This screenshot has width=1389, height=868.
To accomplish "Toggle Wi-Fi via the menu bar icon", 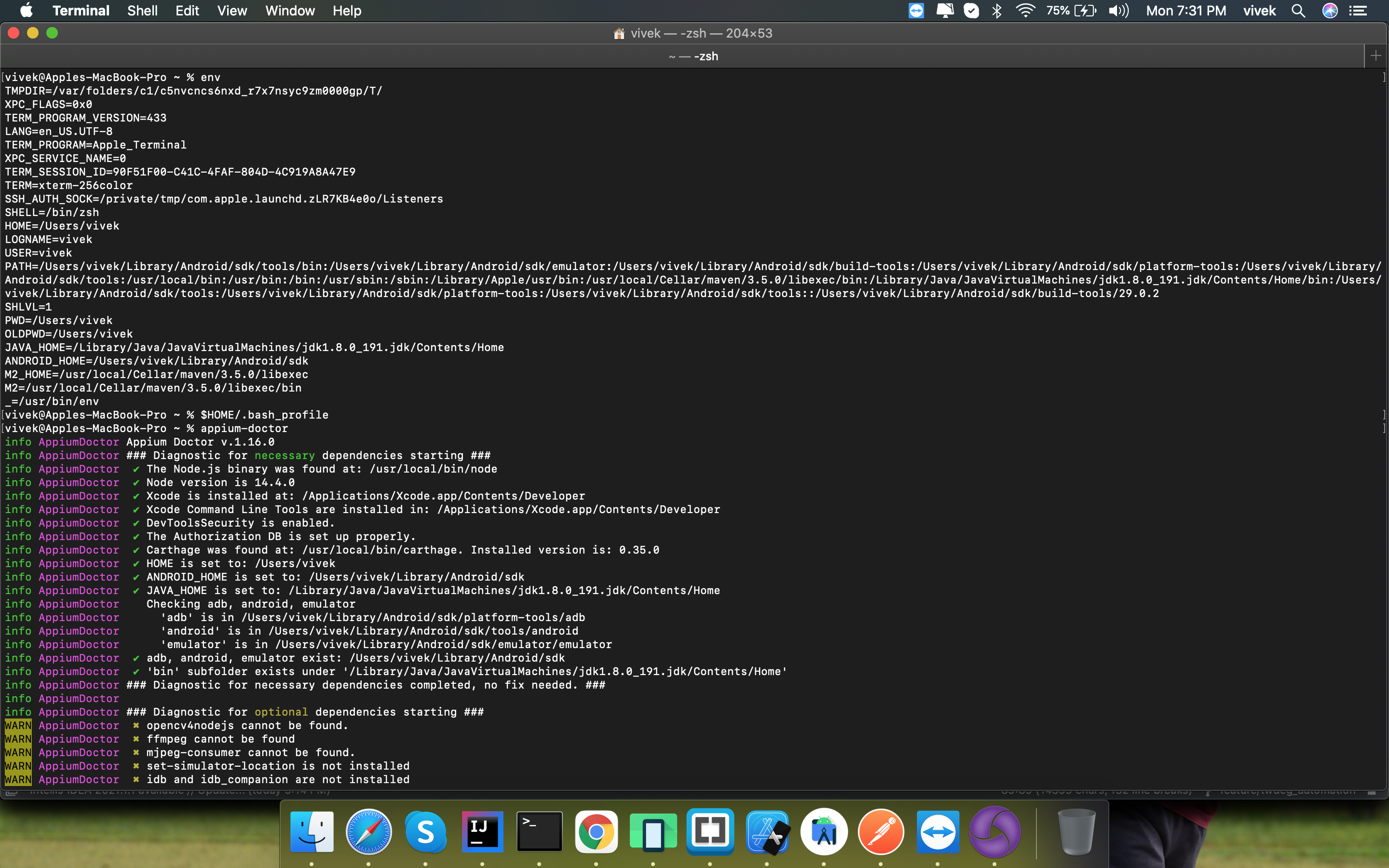I will [x=1026, y=10].
